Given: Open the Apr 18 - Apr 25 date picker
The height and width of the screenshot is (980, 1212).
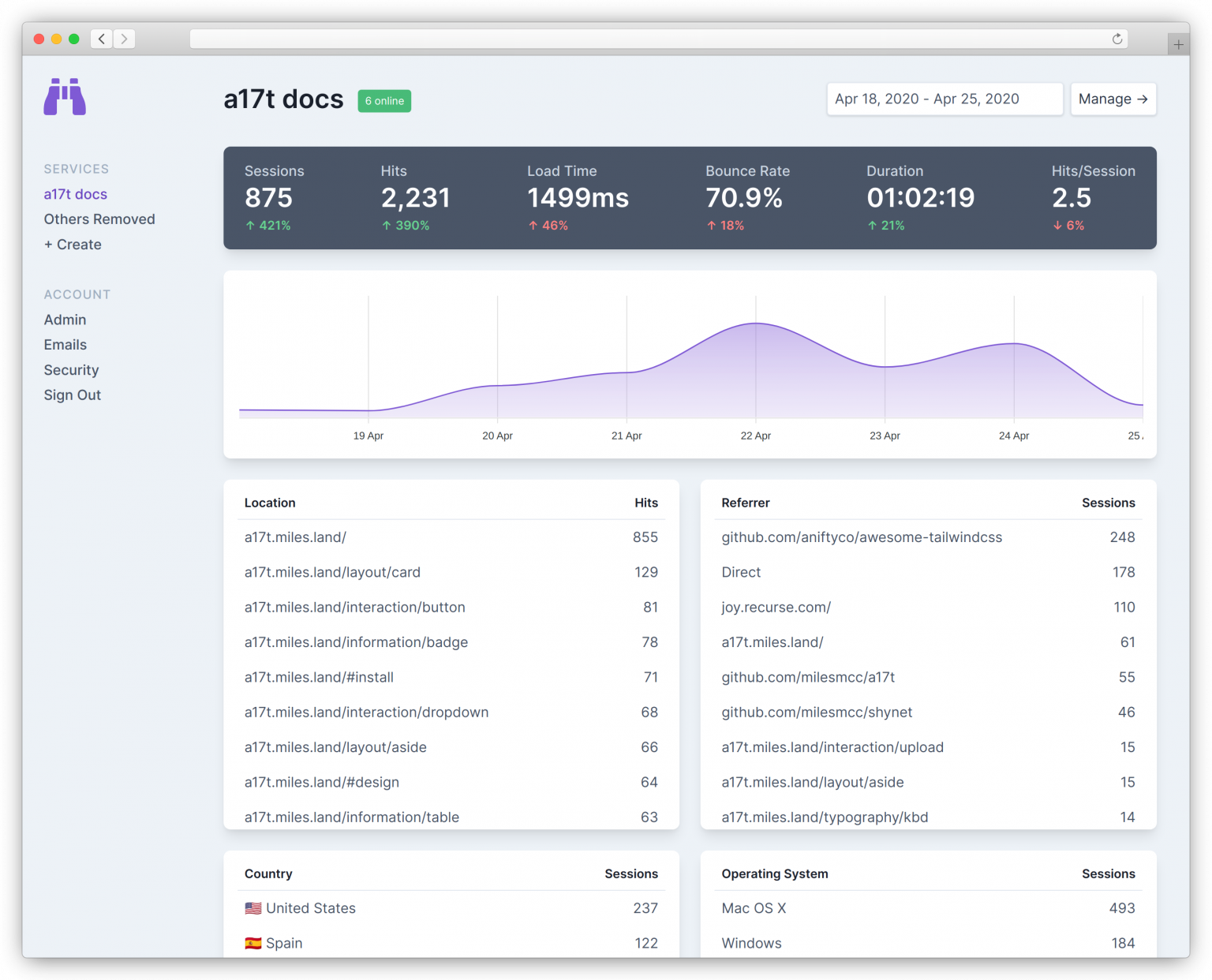Looking at the screenshot, I should point(944,99).
